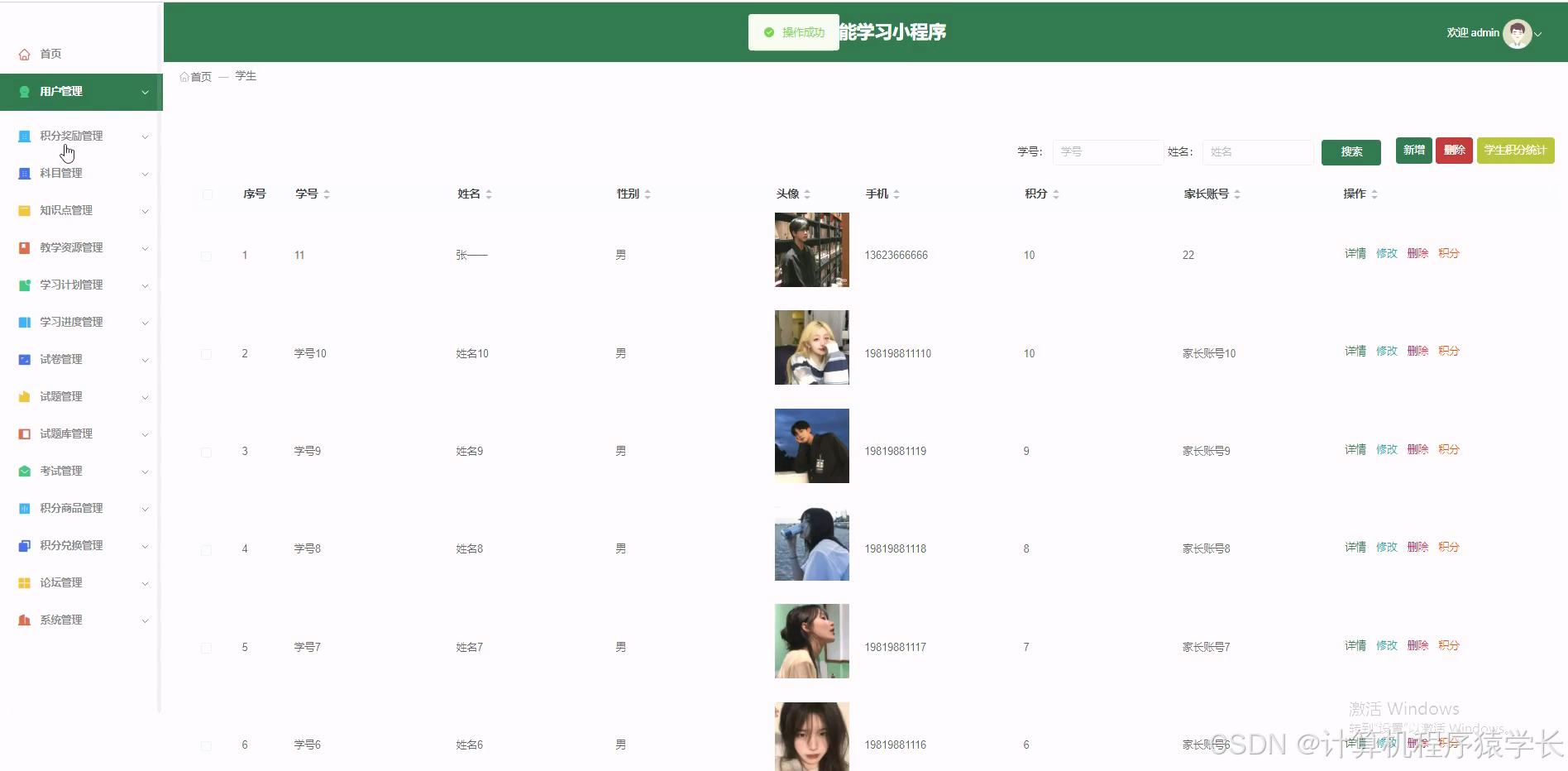The image size is (1568, 771).
Task: Expand the 试卷管理 chevron
Action: [145, 360]
